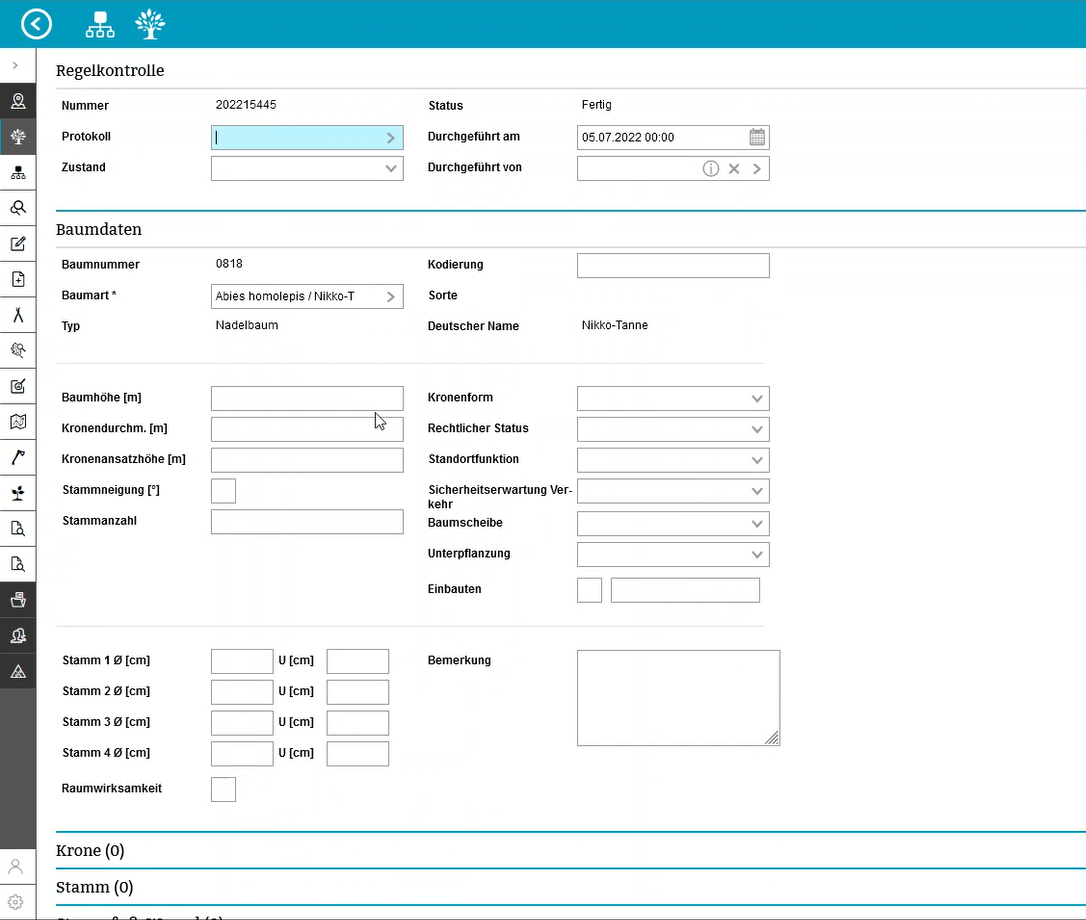Viewport: 1086px width, 920px height.
Task: Toggle the Raumwirksamkeit checkbox
Action: pos(223,789)
